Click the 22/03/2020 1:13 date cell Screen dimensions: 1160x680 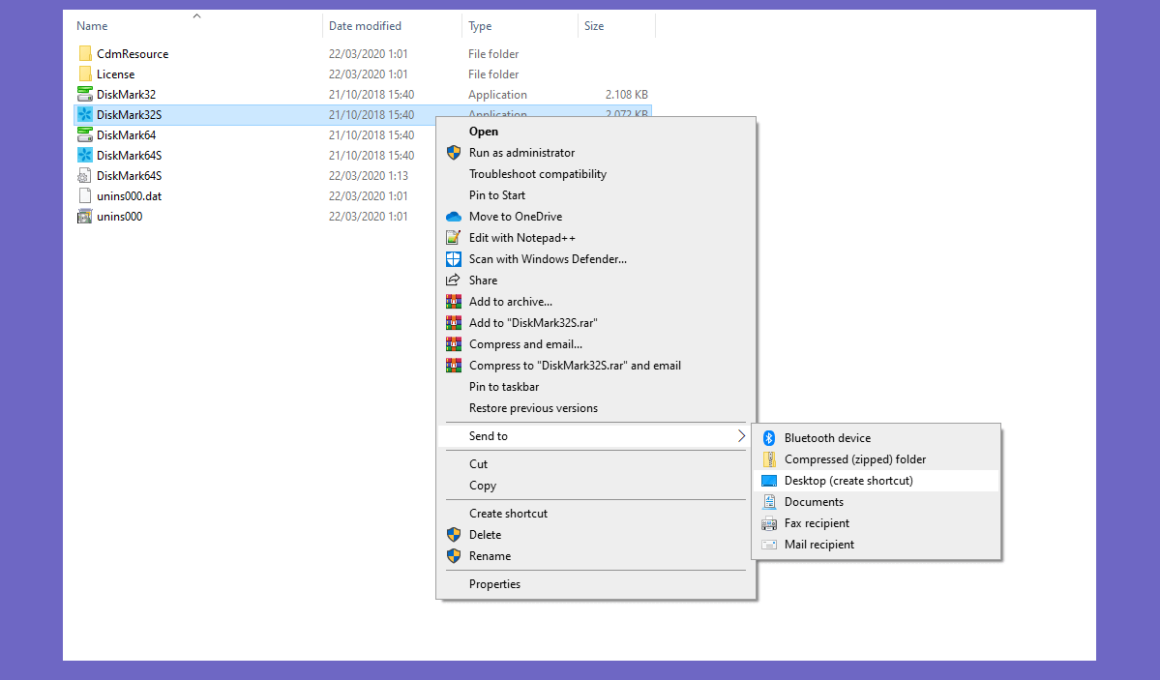[x=368, y=175]
